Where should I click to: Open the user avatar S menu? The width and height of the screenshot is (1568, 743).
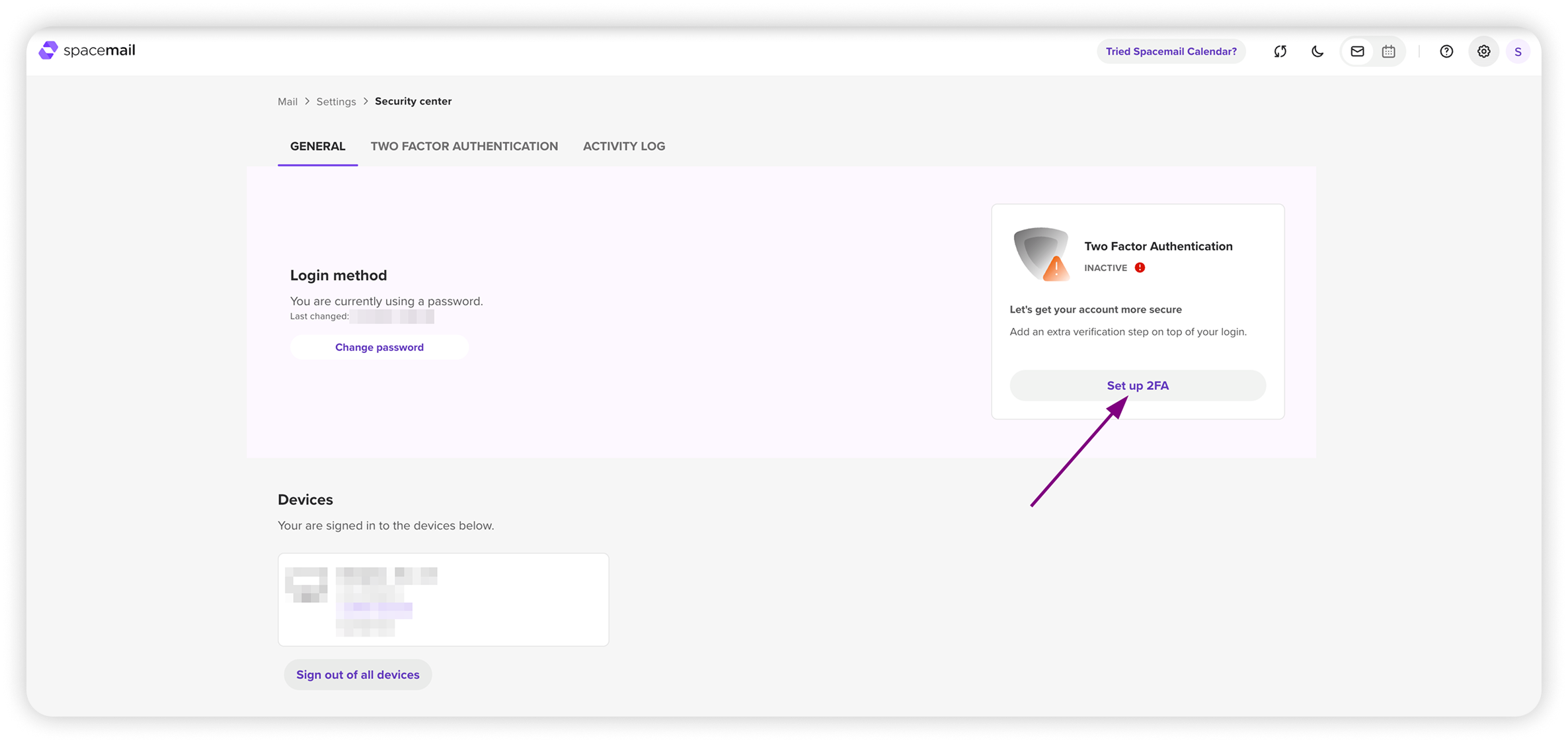[x=1518, y=52]
